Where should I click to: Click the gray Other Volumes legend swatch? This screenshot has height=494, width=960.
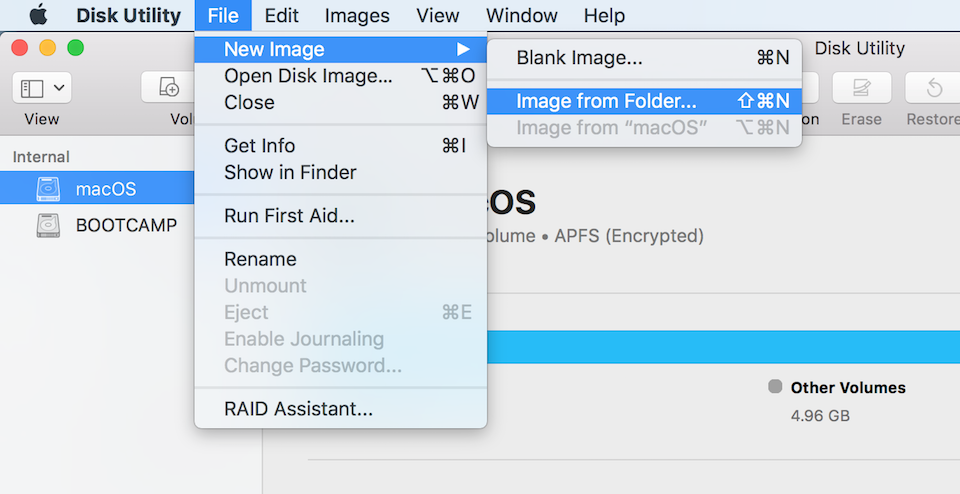pyautogui.click(x=775, y=386)
